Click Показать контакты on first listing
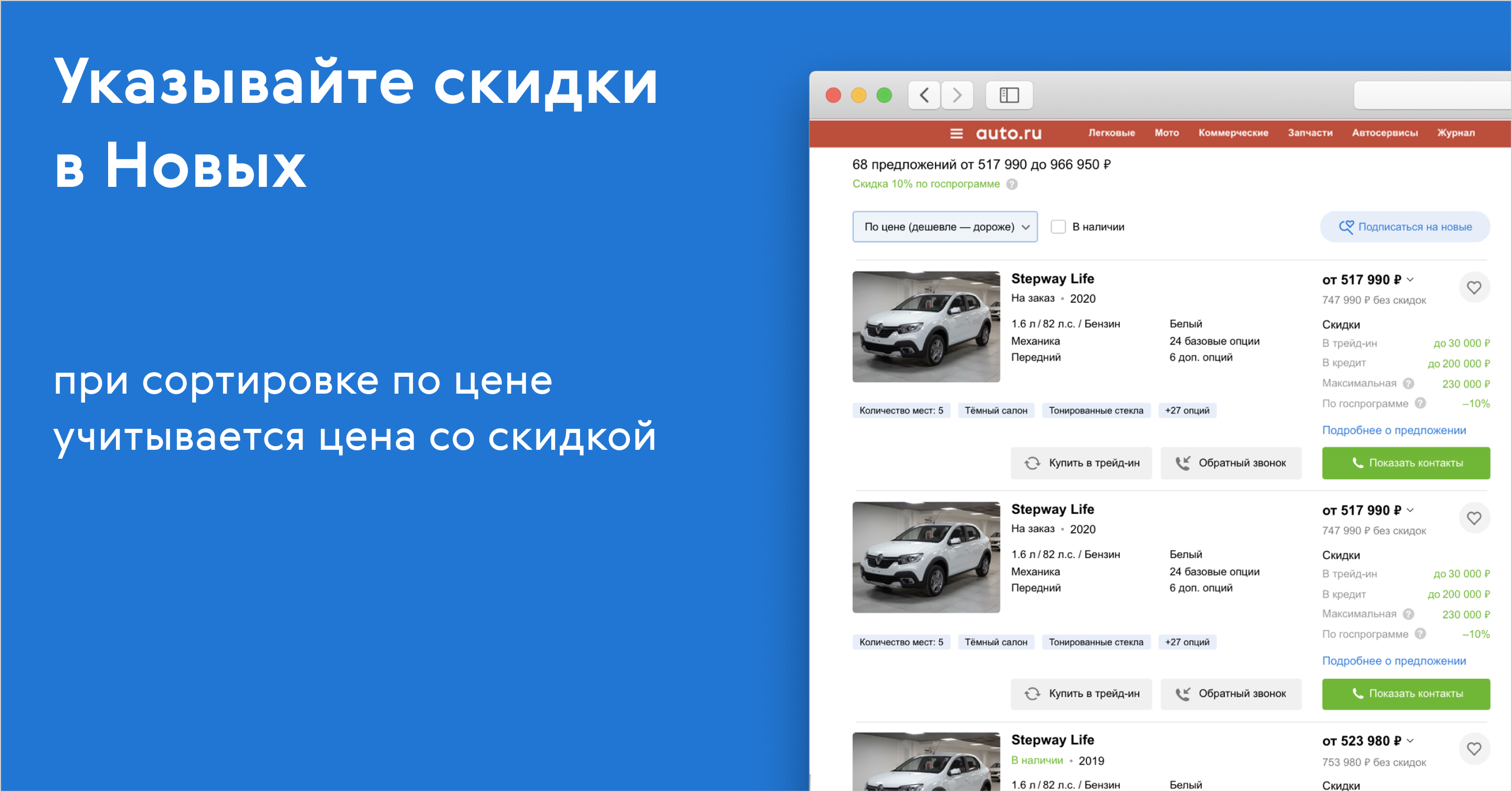The height and width of the screenshot is (792, 1512). click(x=1406, y=463)
